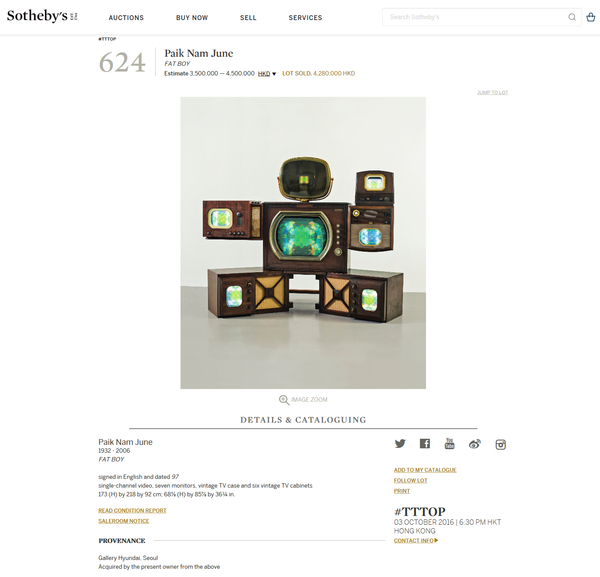Open the Buy Now menu
Viewport: 600px width, 577px height.
click(192, 18)
